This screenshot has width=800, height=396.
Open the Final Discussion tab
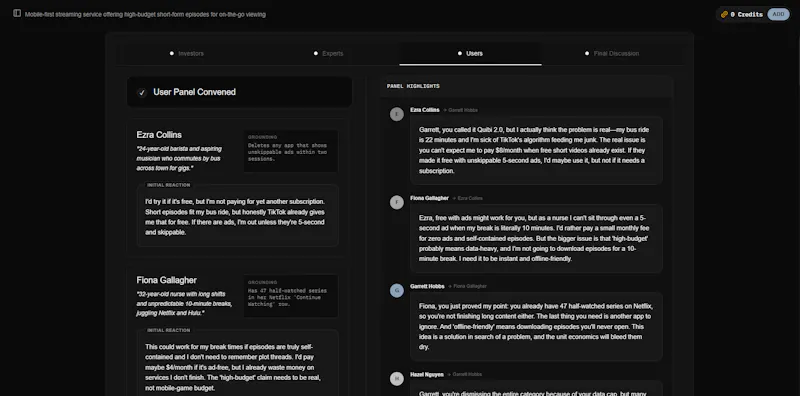coord(612,53)
